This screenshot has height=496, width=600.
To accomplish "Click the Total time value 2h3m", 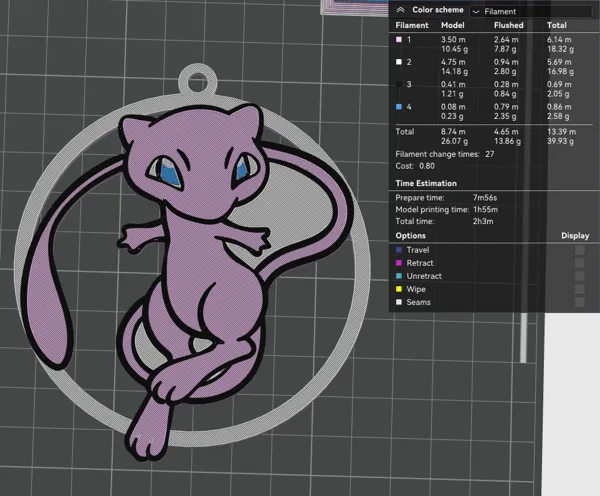I will pyautogui.click(x=483, y=221).
